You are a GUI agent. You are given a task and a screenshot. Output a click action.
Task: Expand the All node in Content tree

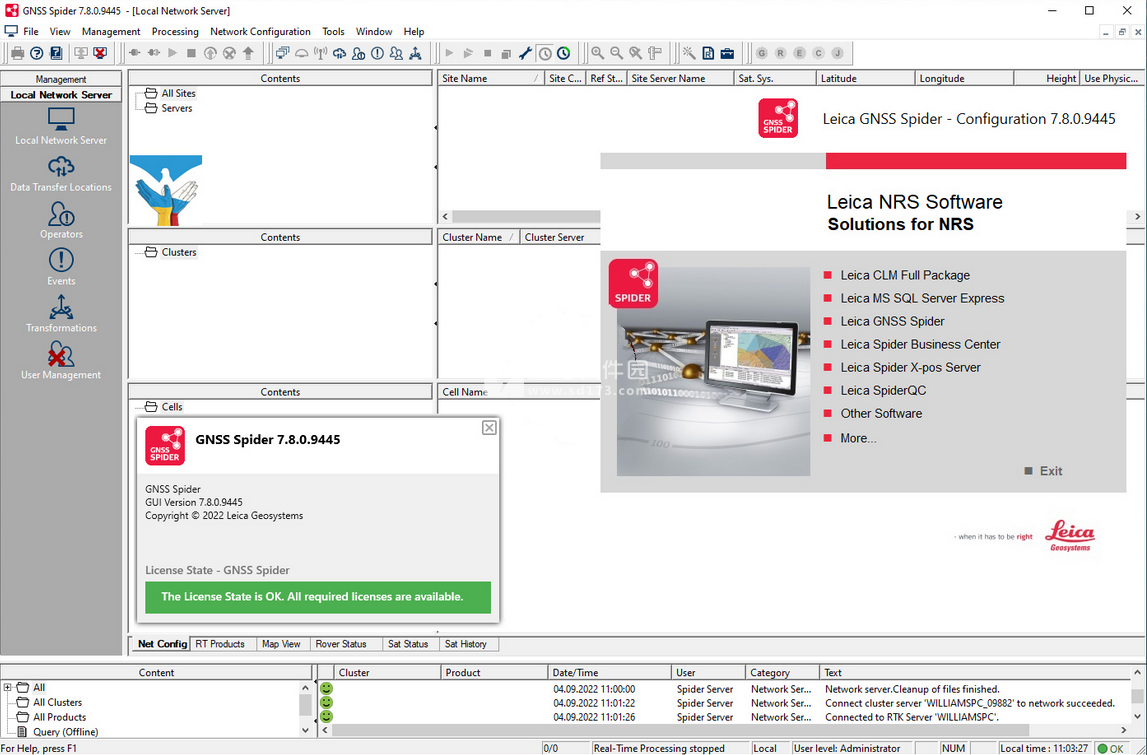(7, 688)
